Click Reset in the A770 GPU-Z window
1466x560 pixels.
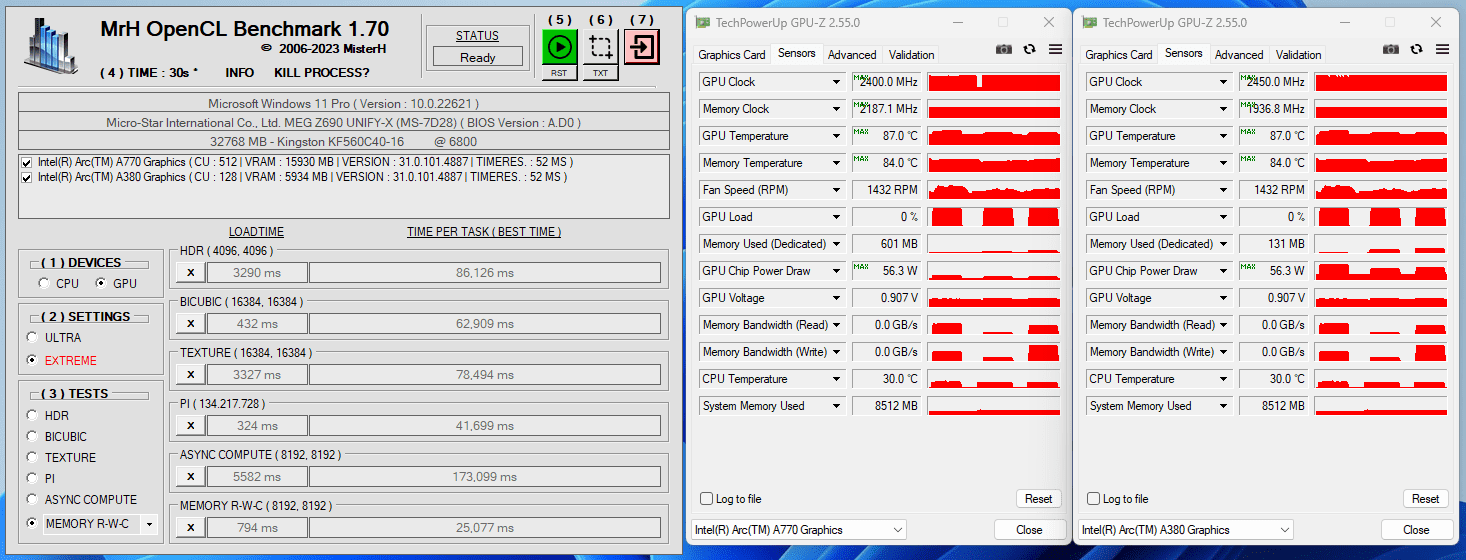coord(1039,499)
